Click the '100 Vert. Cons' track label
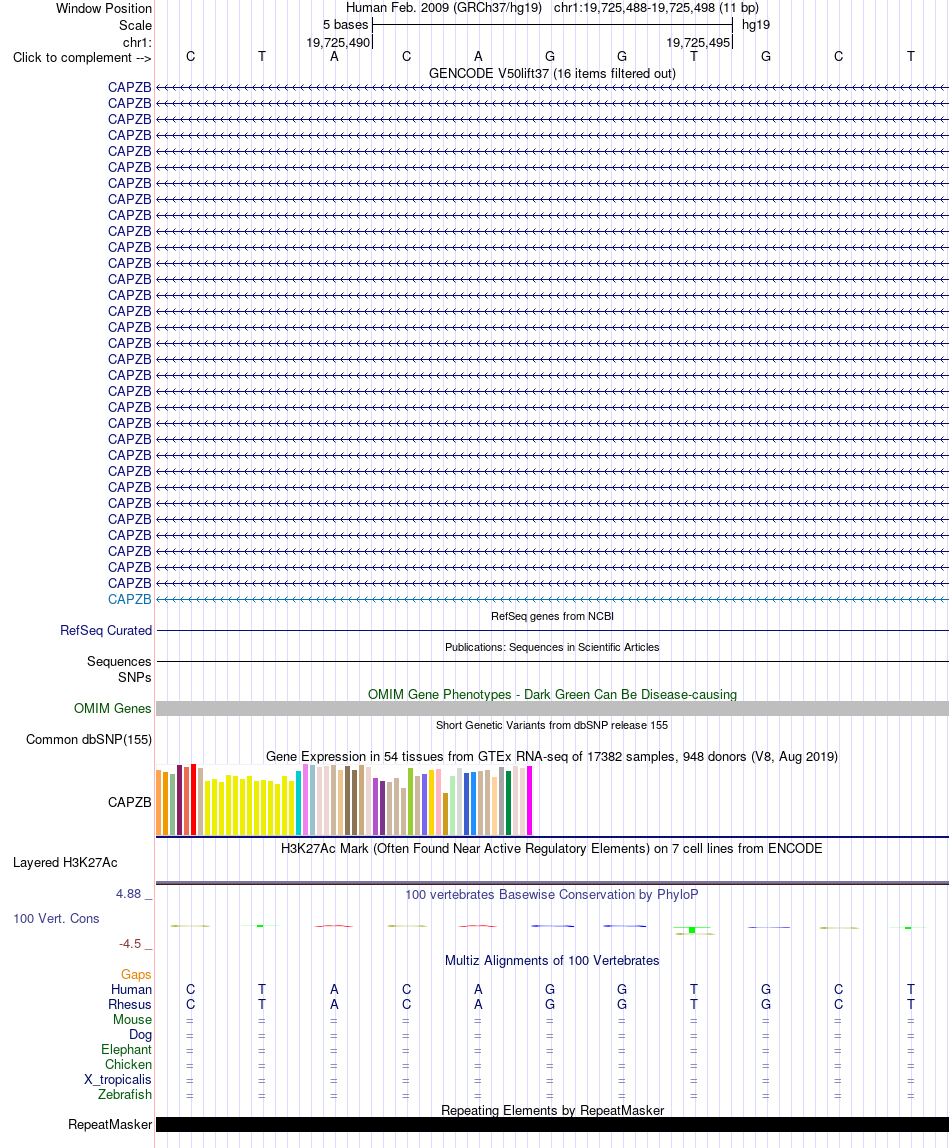Image resolution: width=950 pixels, height=1148 pixels. click(56, 919)
